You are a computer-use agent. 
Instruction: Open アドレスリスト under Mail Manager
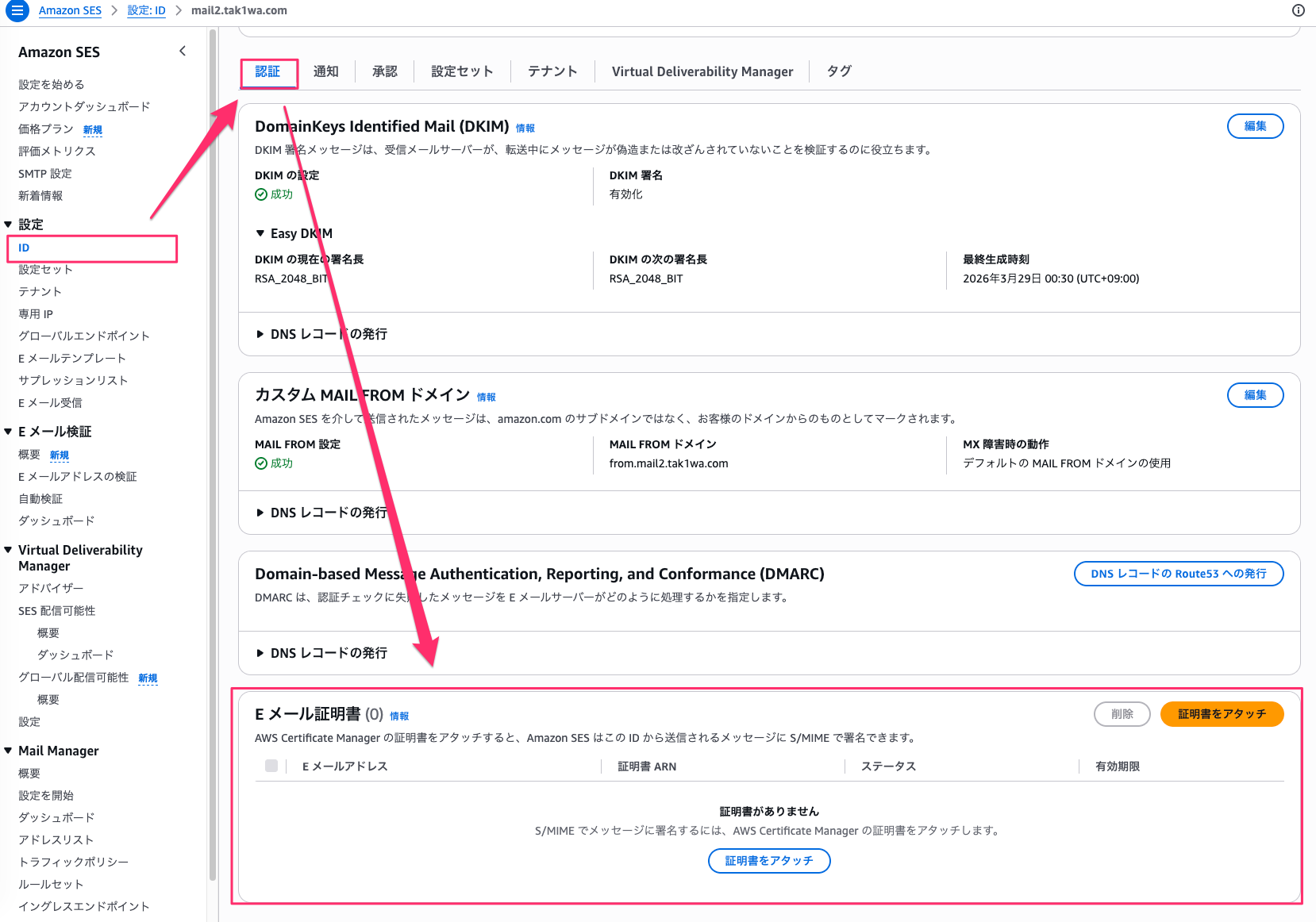[x=56, y=839]
